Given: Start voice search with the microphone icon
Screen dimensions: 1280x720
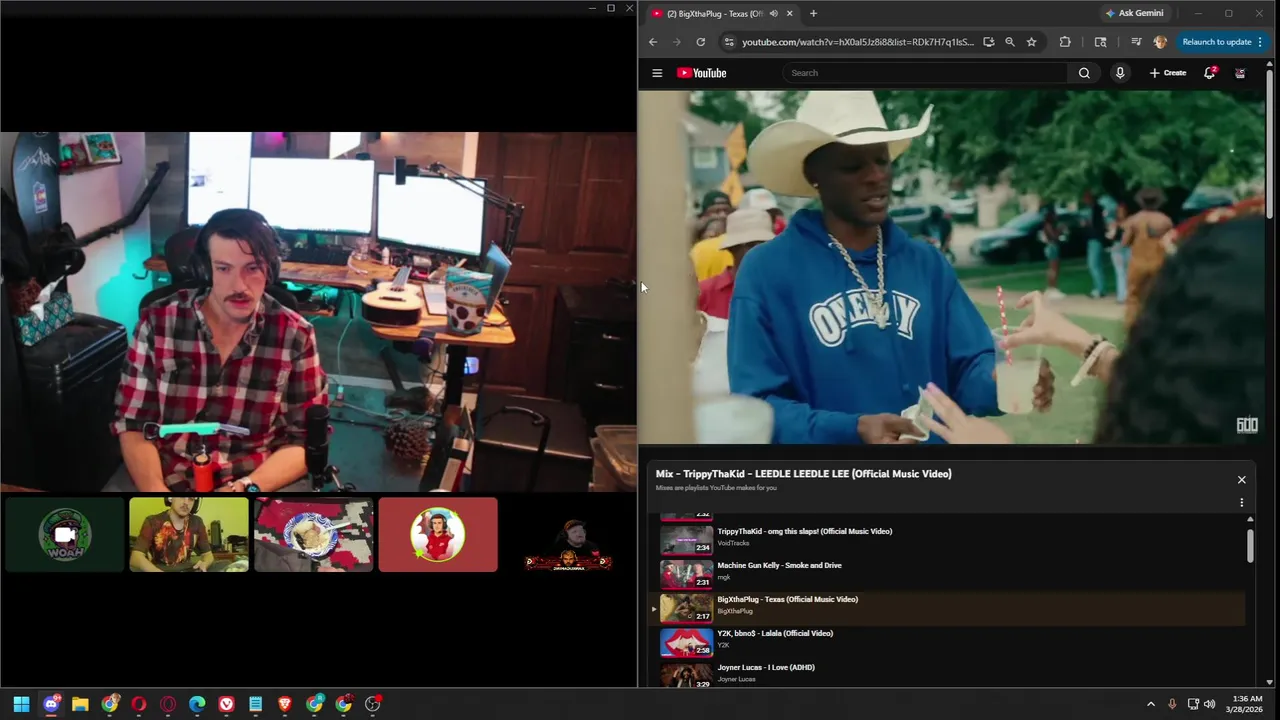Looking at the screenshot, I should click(x=1120, y=73).
